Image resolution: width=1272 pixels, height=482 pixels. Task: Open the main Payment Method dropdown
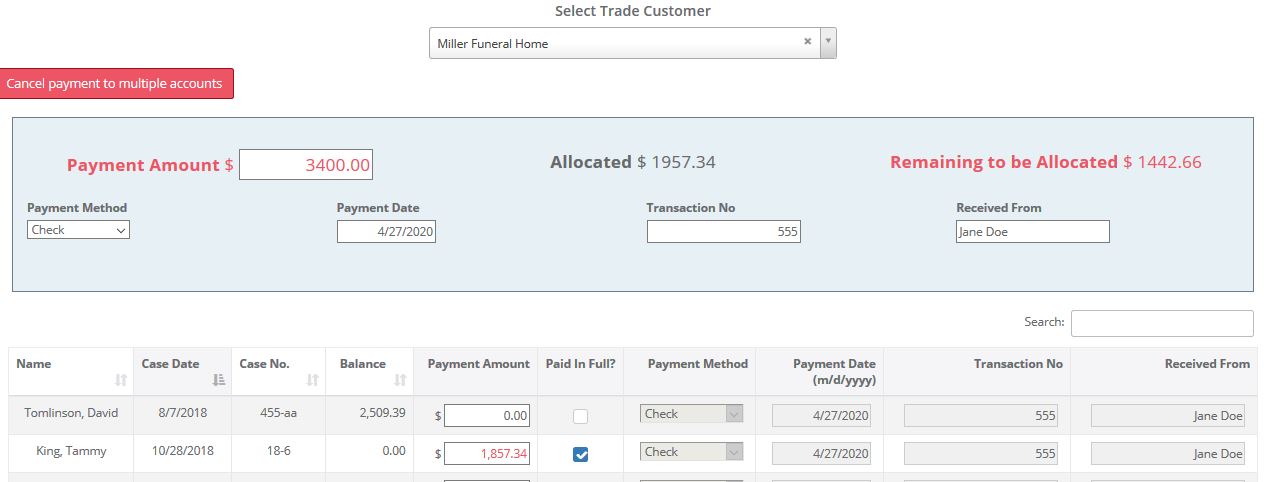coord(78,230)
